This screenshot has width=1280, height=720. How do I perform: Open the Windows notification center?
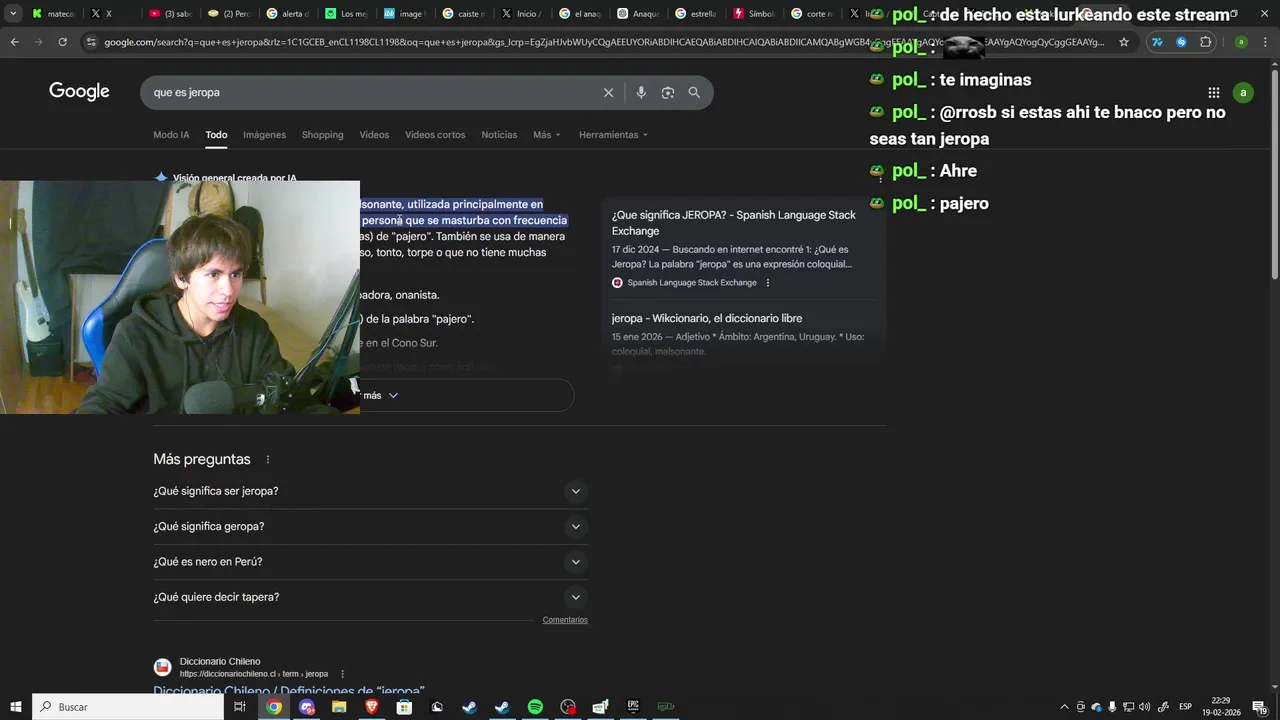click(x=1260, y=707)
